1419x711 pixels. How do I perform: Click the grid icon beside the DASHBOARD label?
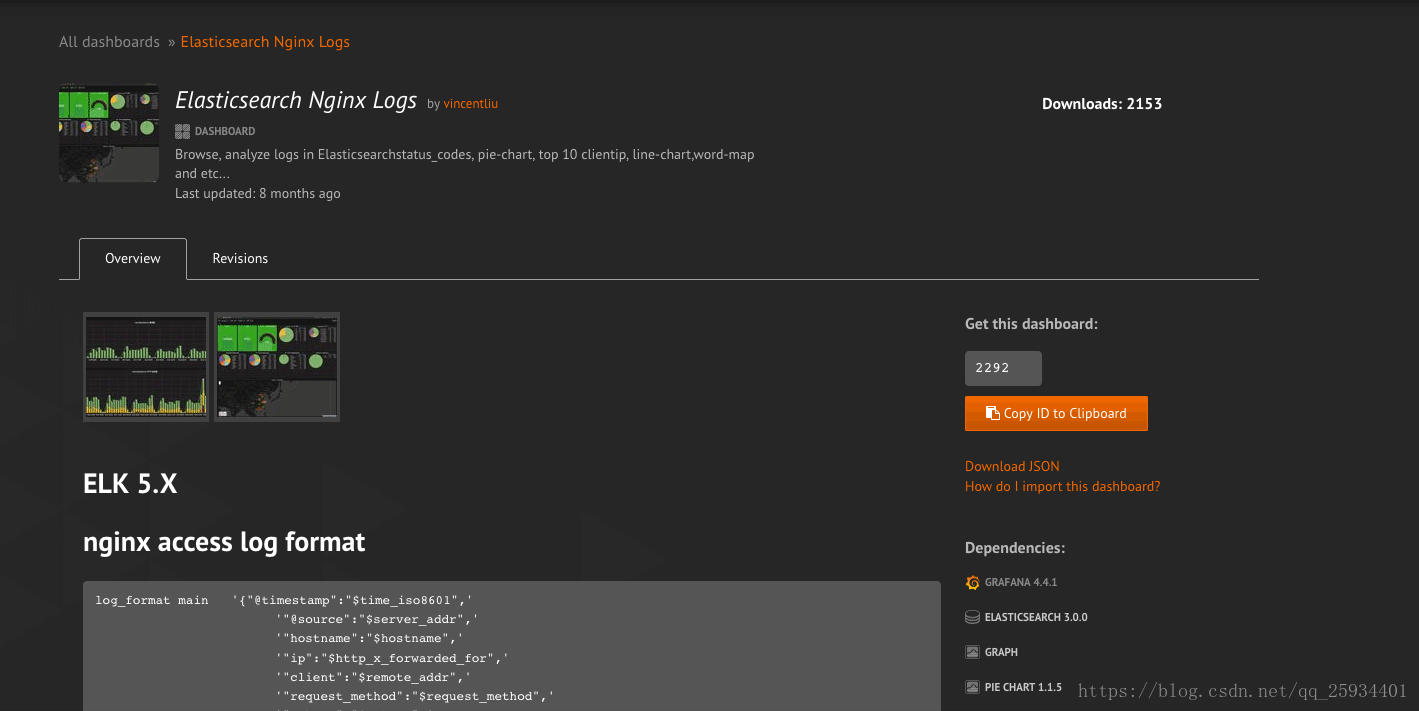[x=182, y=131]
